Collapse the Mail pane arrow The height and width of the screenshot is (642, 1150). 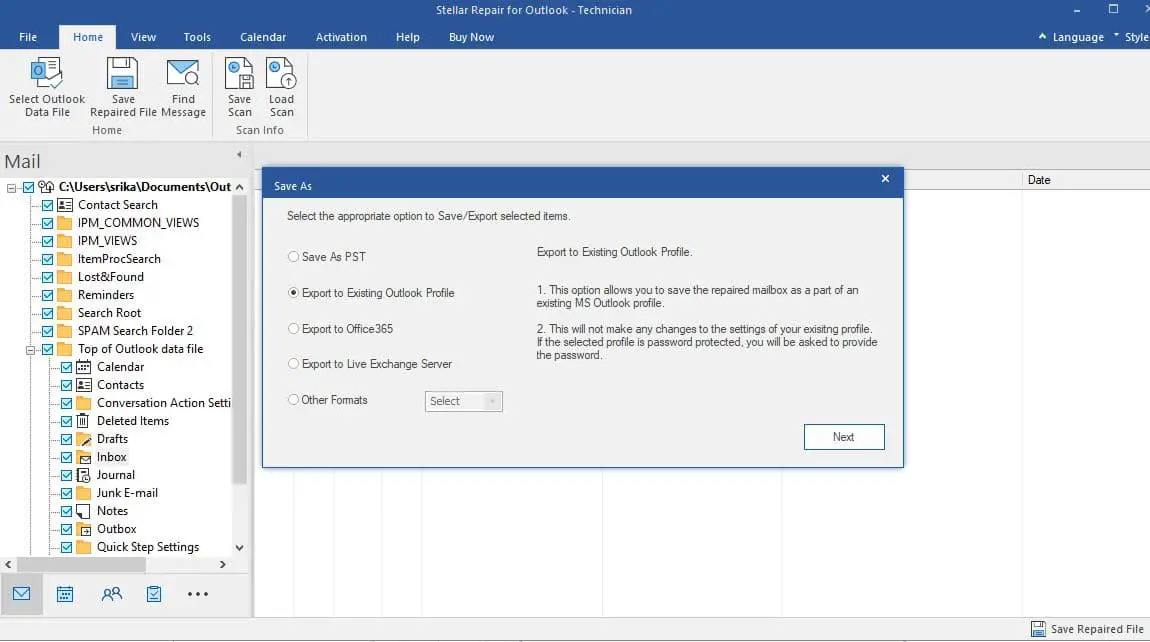click(x=239, y=154)
